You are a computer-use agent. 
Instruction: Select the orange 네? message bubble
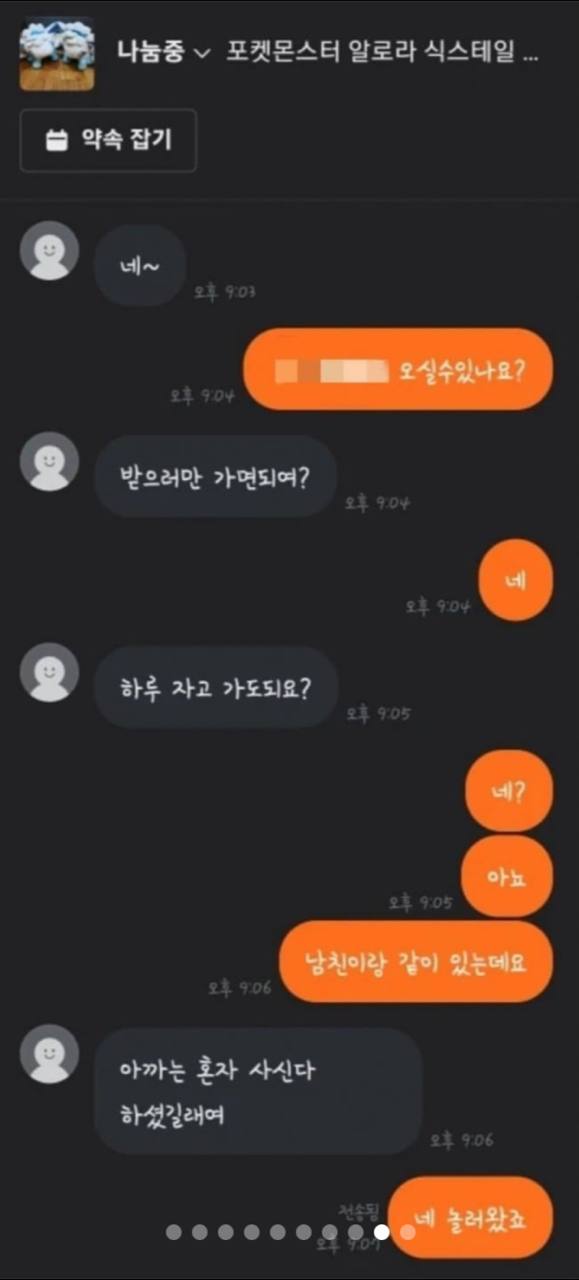(509, 791)
